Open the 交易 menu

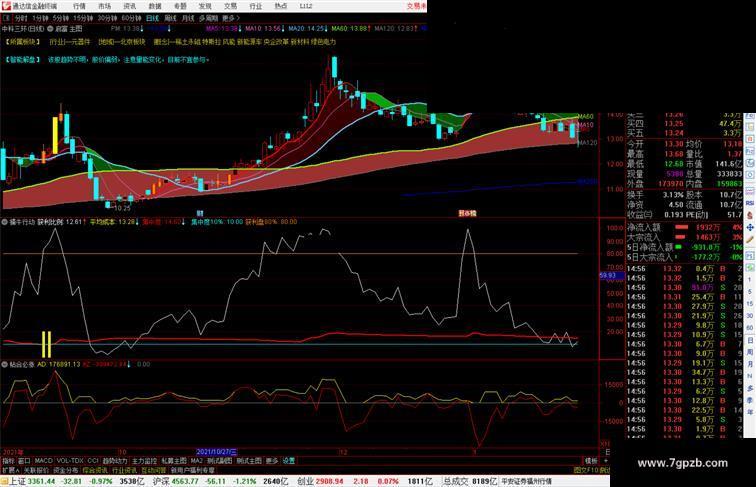[230, 6]
